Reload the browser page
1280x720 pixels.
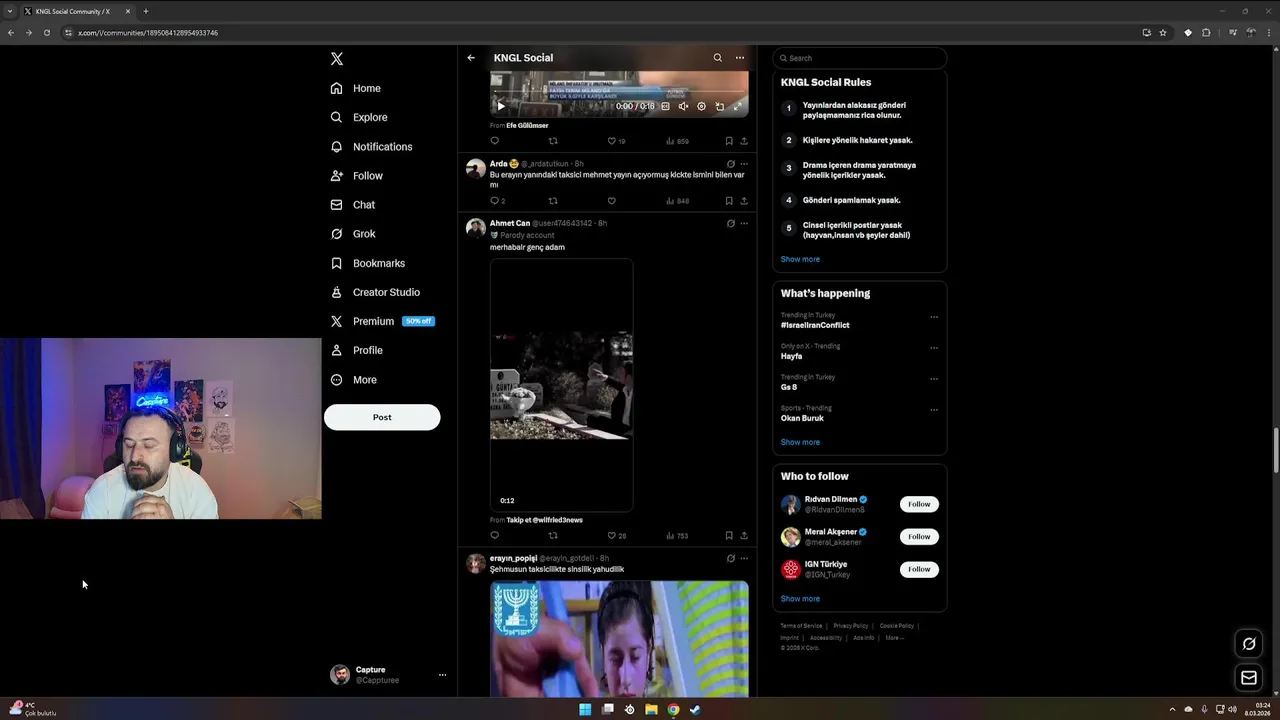[x=46, y=33]
